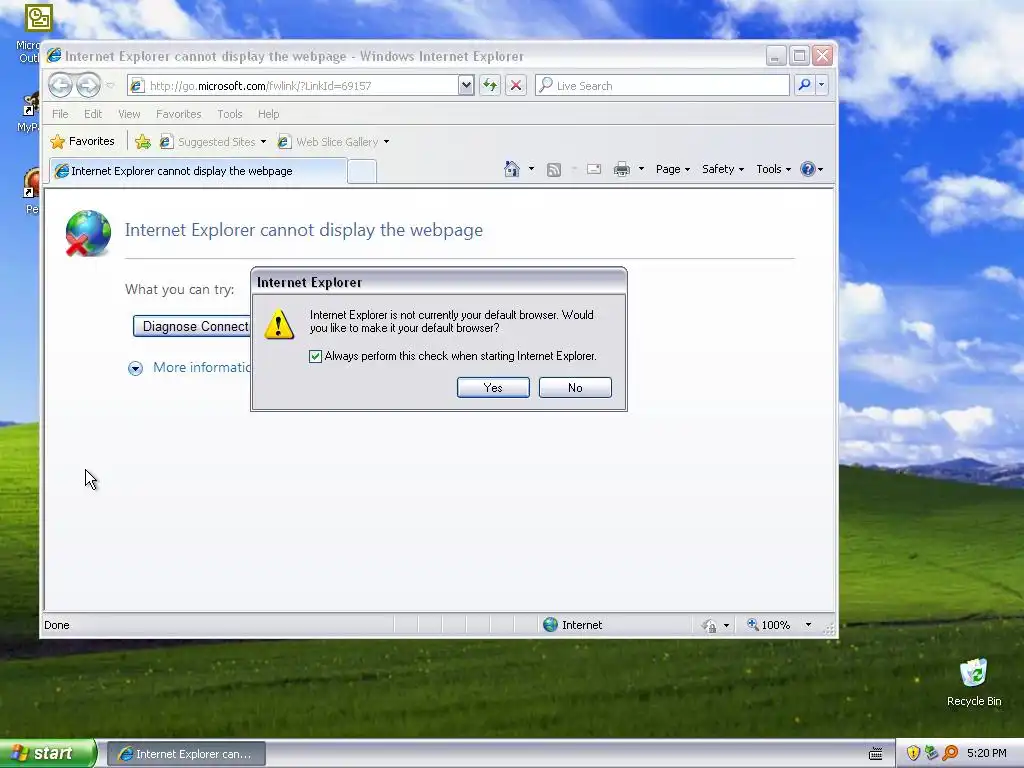Click the Back navigation arrow

point(60,85)
